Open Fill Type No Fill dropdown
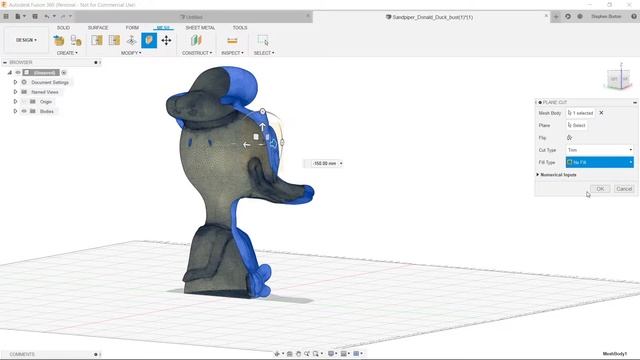The image size is (640, 360). tap(600, 162)
